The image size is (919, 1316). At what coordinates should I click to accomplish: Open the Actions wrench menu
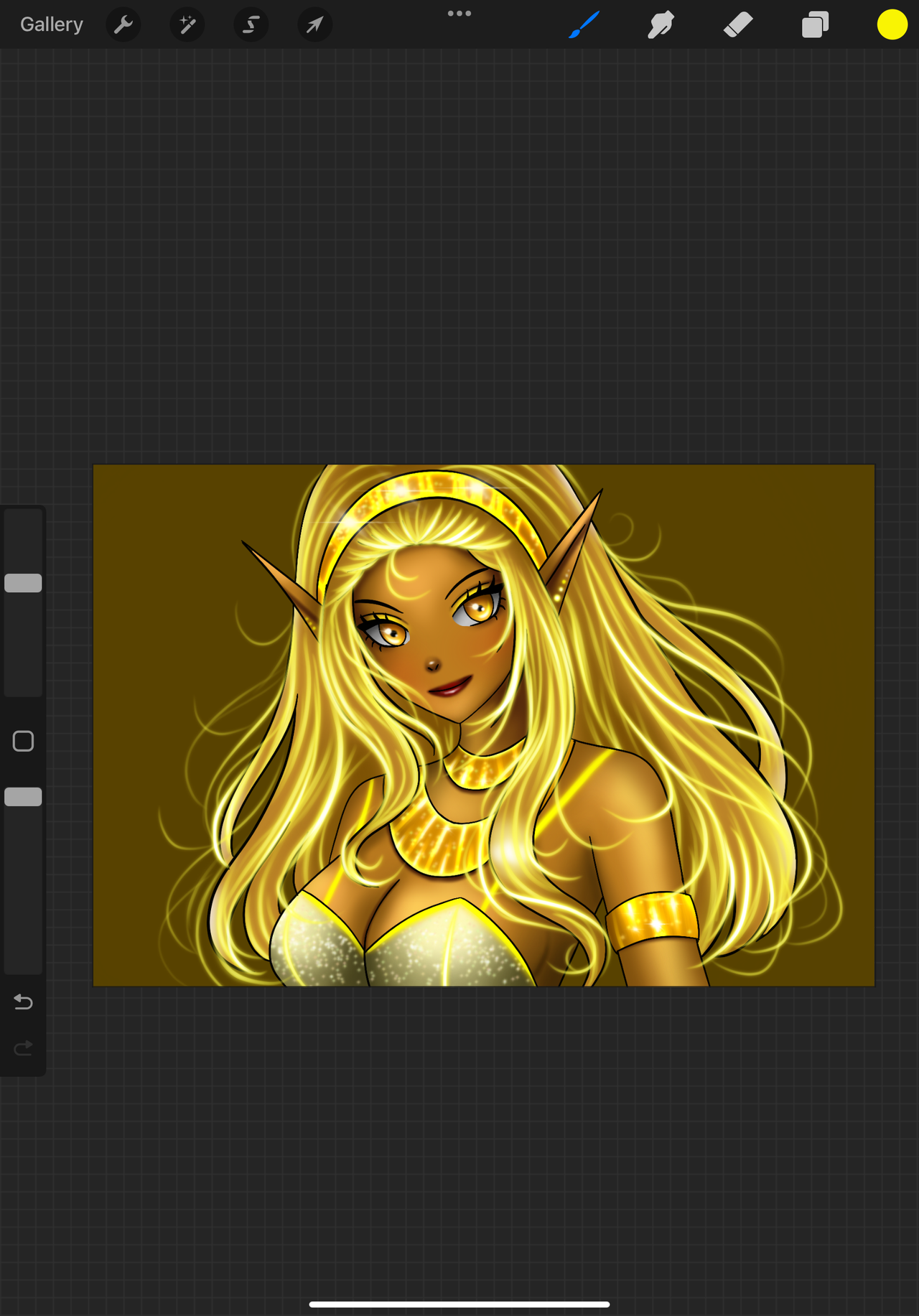123,24
